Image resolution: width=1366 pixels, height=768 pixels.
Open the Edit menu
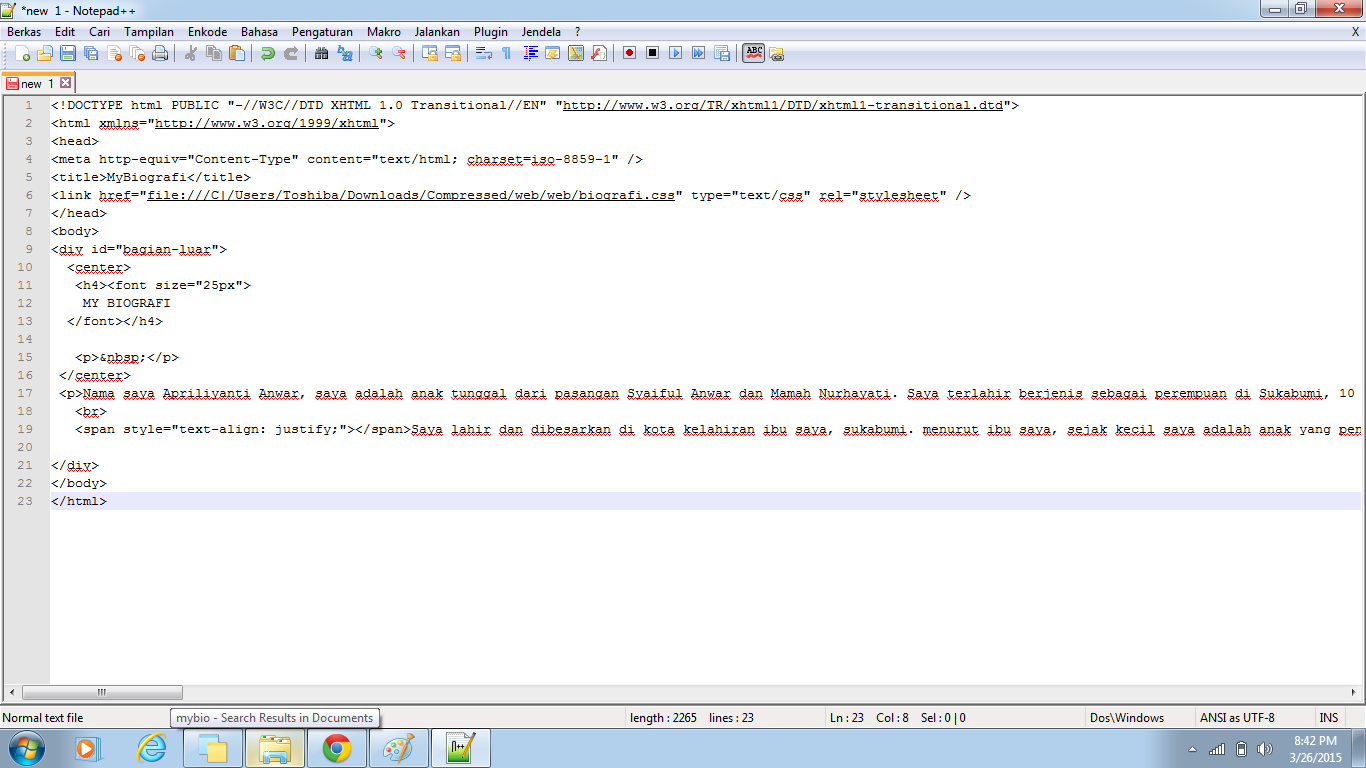click(65, 32)
